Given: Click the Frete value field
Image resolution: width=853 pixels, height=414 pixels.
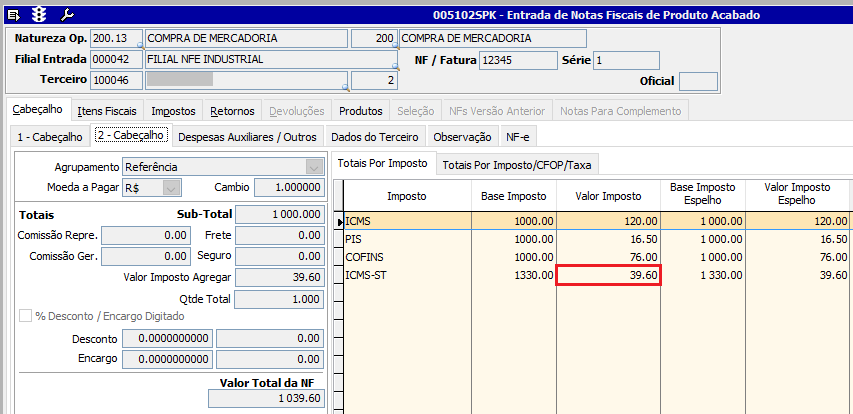Looking at the screenshot, I should (280, 236).
